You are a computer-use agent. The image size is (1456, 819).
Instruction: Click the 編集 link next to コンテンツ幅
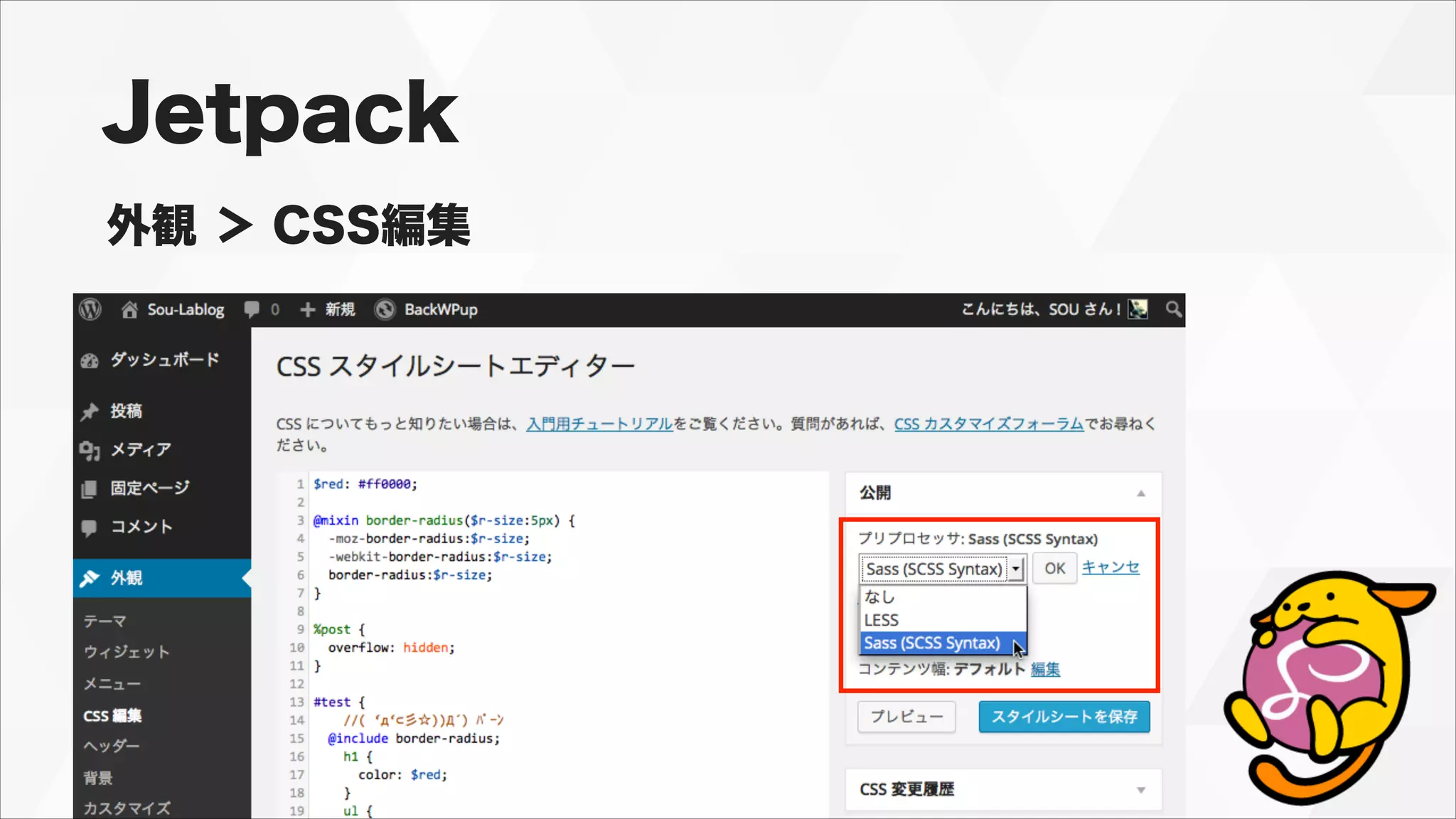[1045, 669]
